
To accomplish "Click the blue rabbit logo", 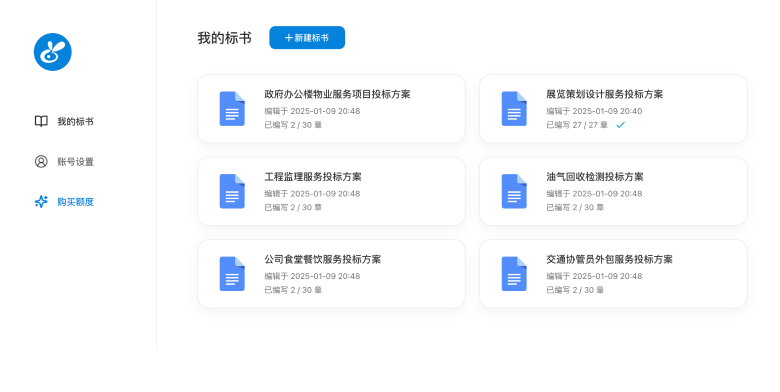I will pos(53,52).
